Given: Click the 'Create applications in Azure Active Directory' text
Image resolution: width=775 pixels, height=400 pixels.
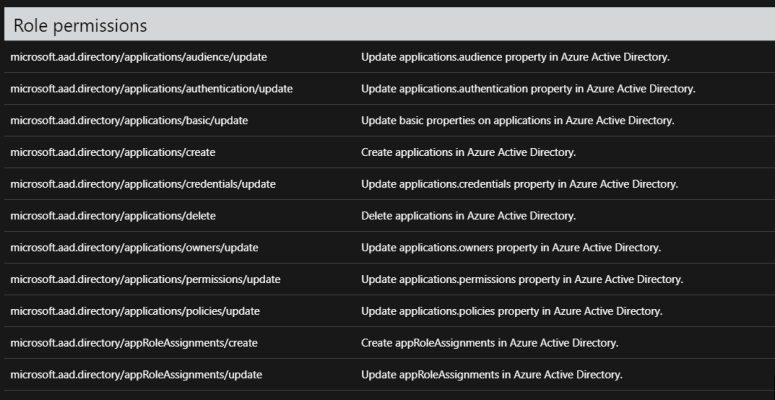Looking at the screenshot, I should pos(468,152).
